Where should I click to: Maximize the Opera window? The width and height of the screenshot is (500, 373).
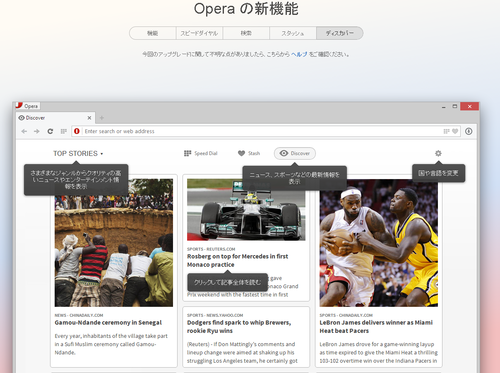pyautogui.click(x=455, y=106)
